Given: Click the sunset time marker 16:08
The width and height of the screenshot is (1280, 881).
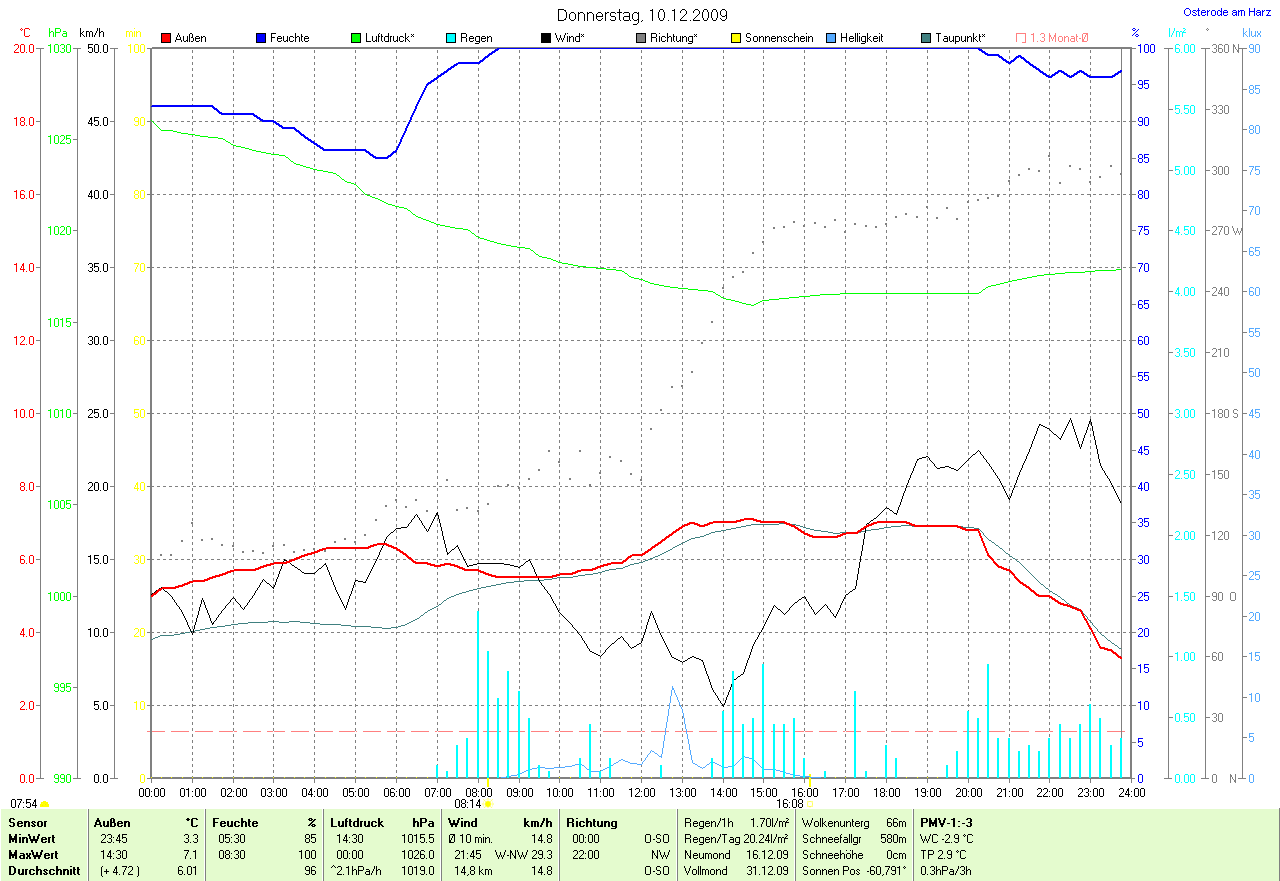Looking at the screenshot, I should [x=789, y=803].
